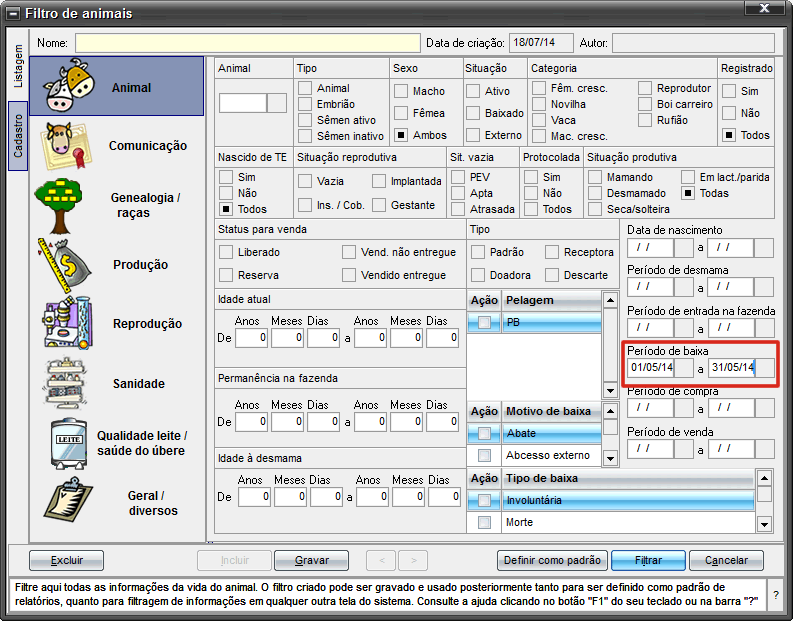This screenshot has width=793, height=621.
Task: Select the Sanidade category label
Action: coord(139,384)
